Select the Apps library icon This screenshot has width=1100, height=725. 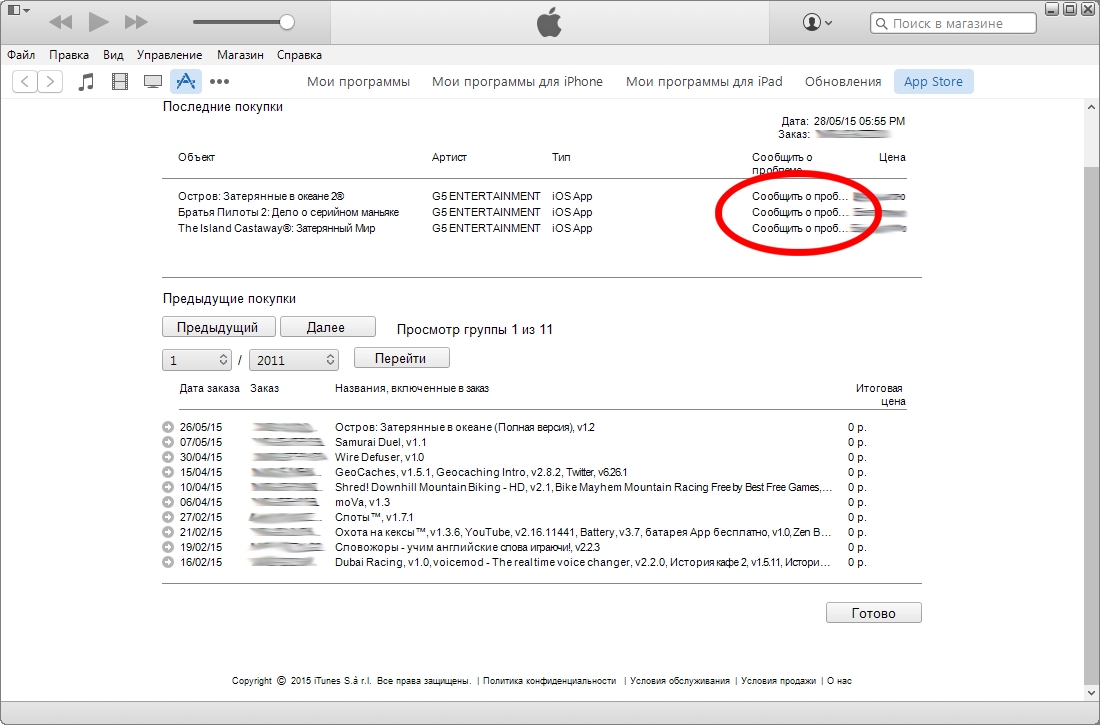186,81
